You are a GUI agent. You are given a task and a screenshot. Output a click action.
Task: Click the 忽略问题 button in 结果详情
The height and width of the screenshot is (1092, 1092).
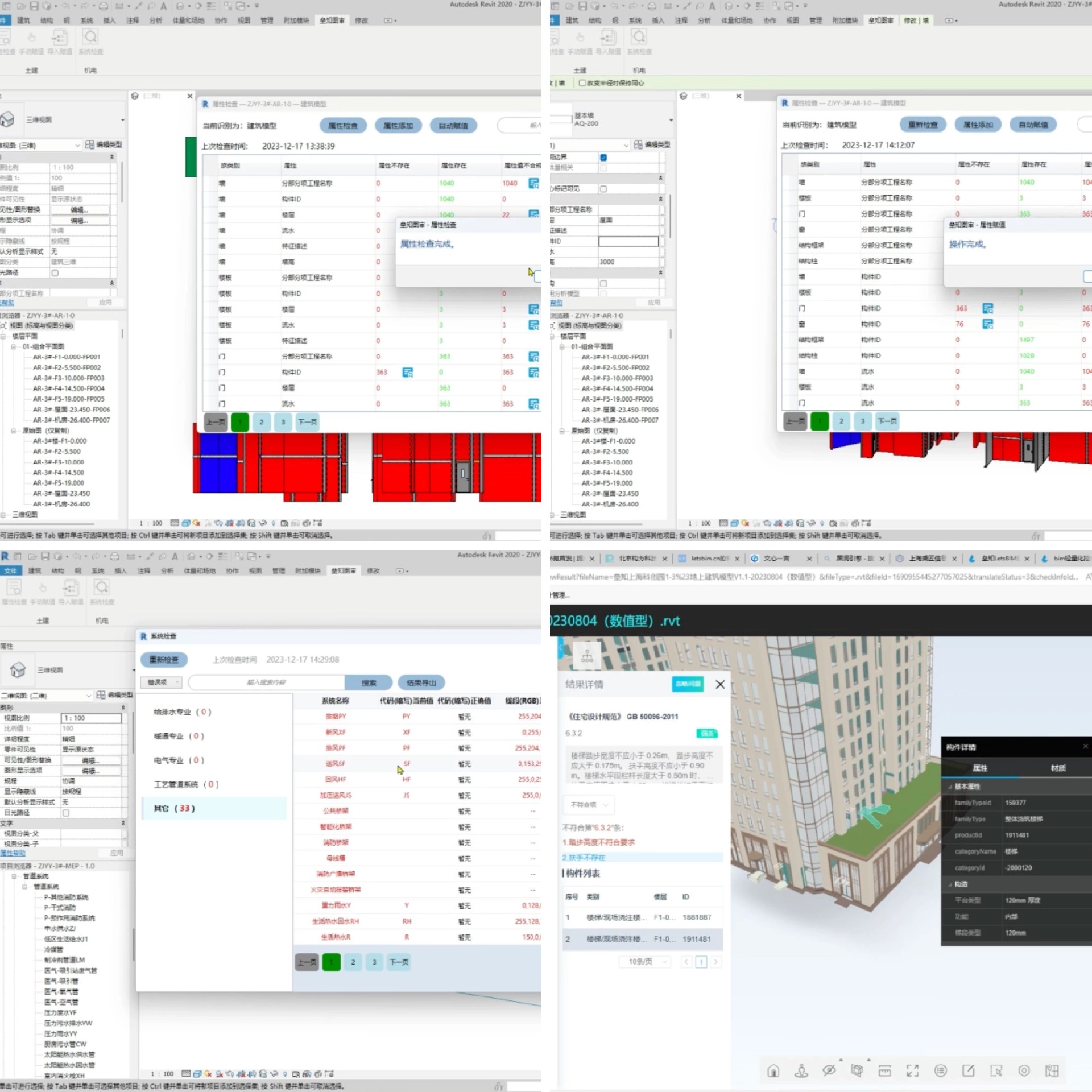coord(687,684)
